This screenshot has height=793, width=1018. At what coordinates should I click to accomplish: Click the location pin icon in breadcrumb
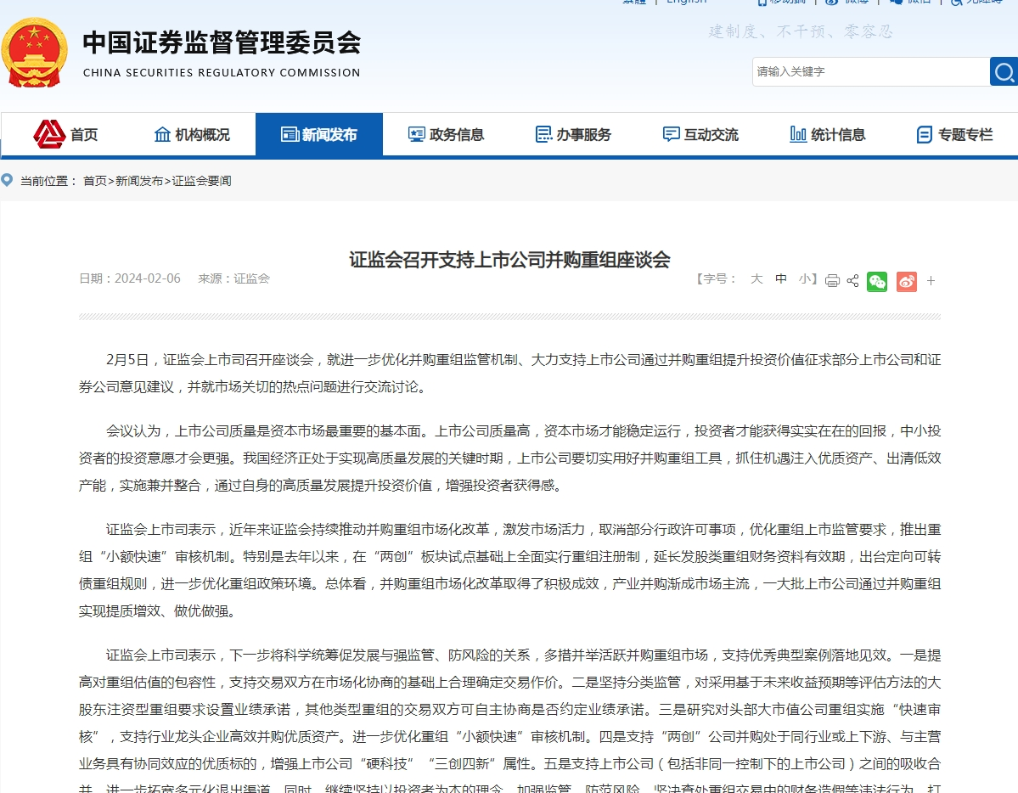[x=7, y=180]
